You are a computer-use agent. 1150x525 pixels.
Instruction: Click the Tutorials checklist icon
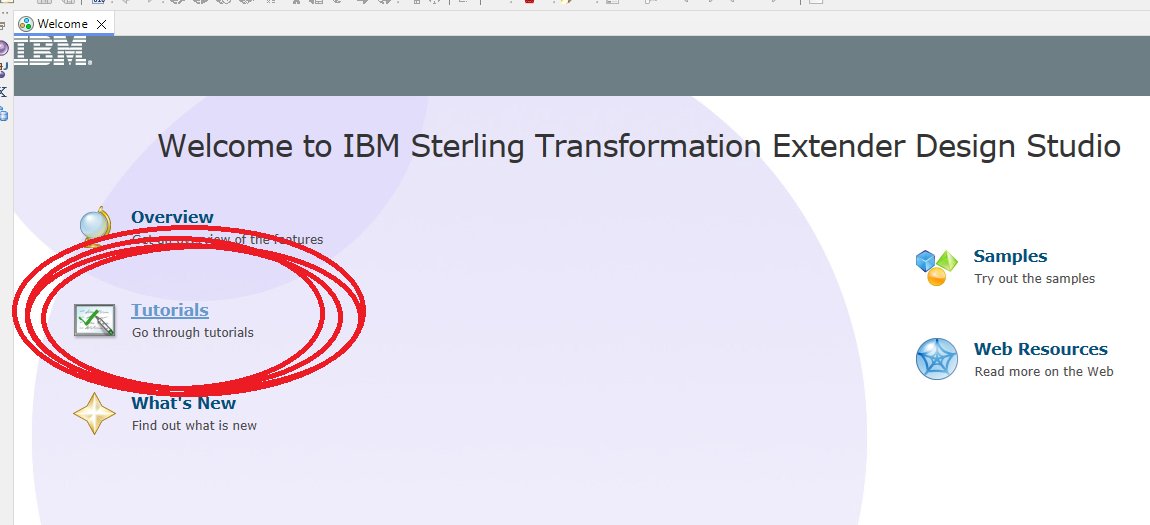pos(95,320)
